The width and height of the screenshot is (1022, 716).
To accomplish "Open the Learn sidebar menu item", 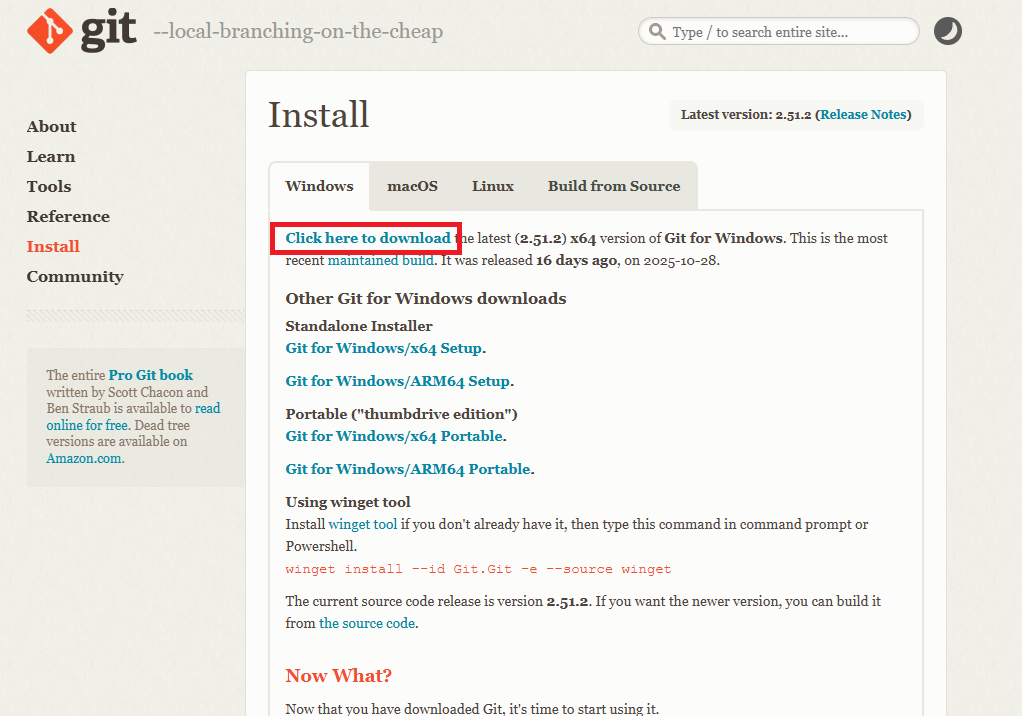I will (51, 156).
